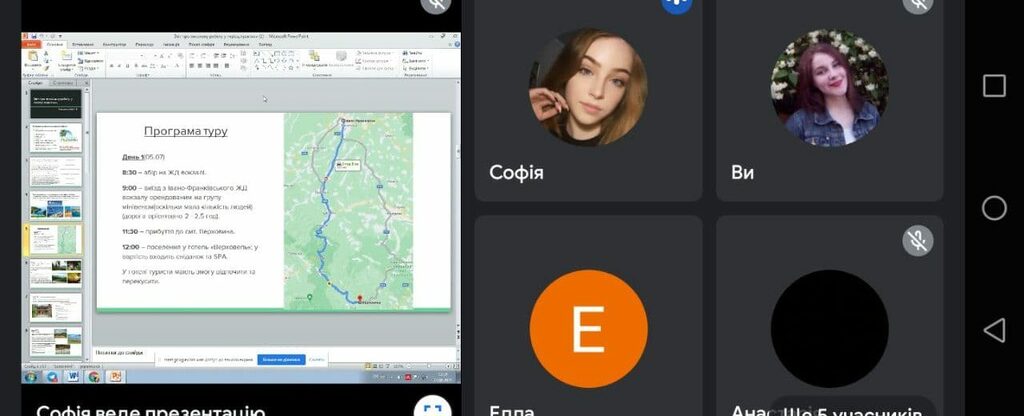
Task: Tap the Android recent apps square button
Action: 994,86
